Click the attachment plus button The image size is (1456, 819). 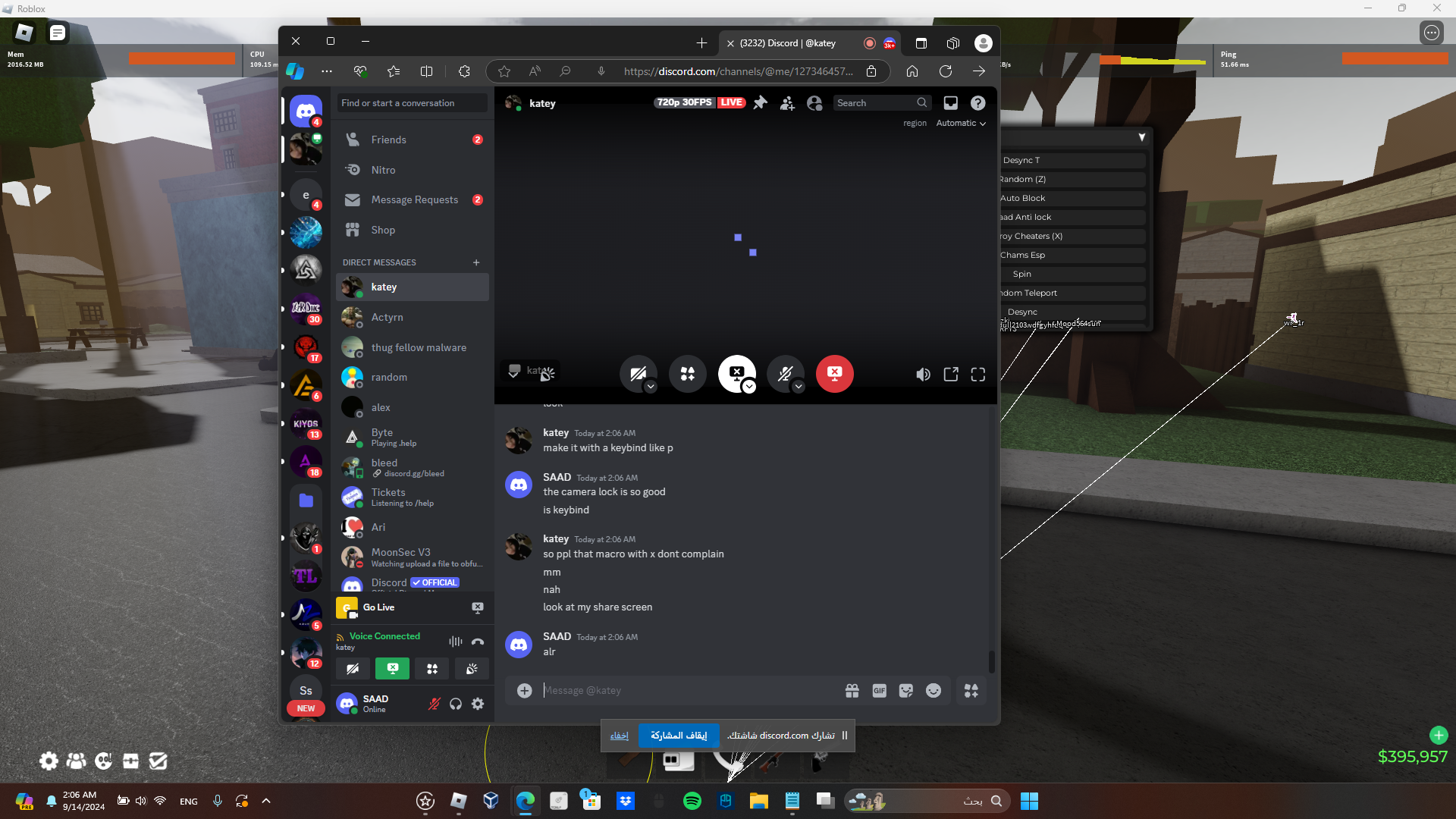click(x=524, y=691)
